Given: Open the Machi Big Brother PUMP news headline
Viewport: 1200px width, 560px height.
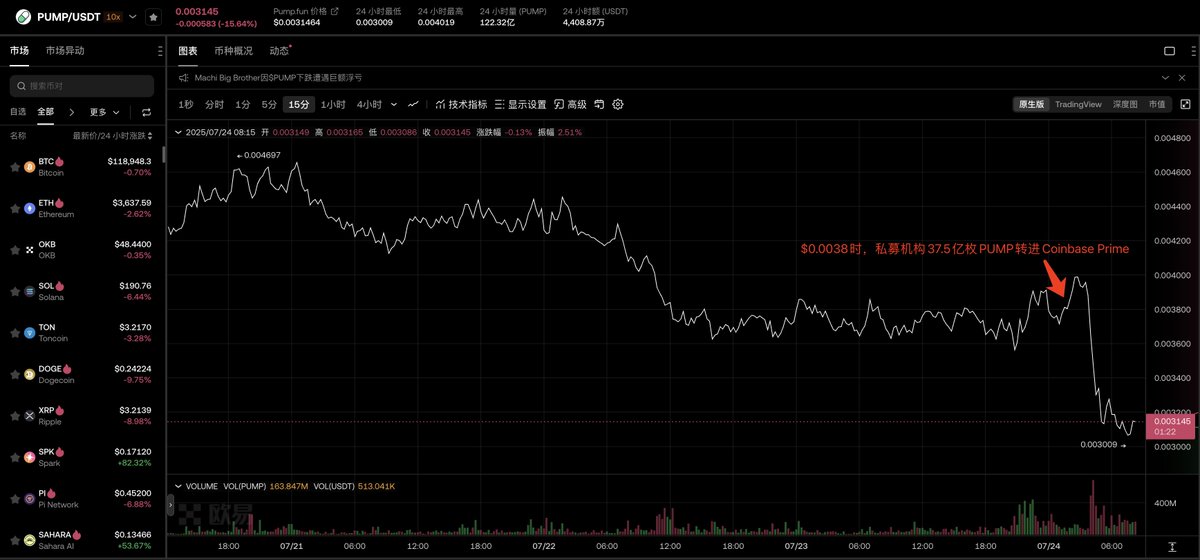Looking at the screenshot, I should (x=278, y=77).
